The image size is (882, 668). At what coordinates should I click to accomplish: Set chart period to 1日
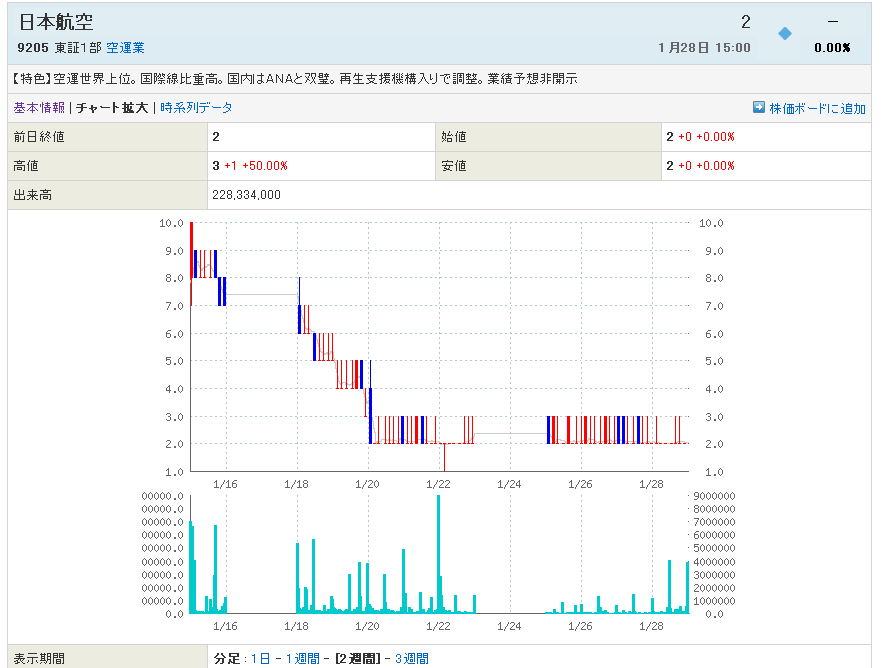[260, 658]
